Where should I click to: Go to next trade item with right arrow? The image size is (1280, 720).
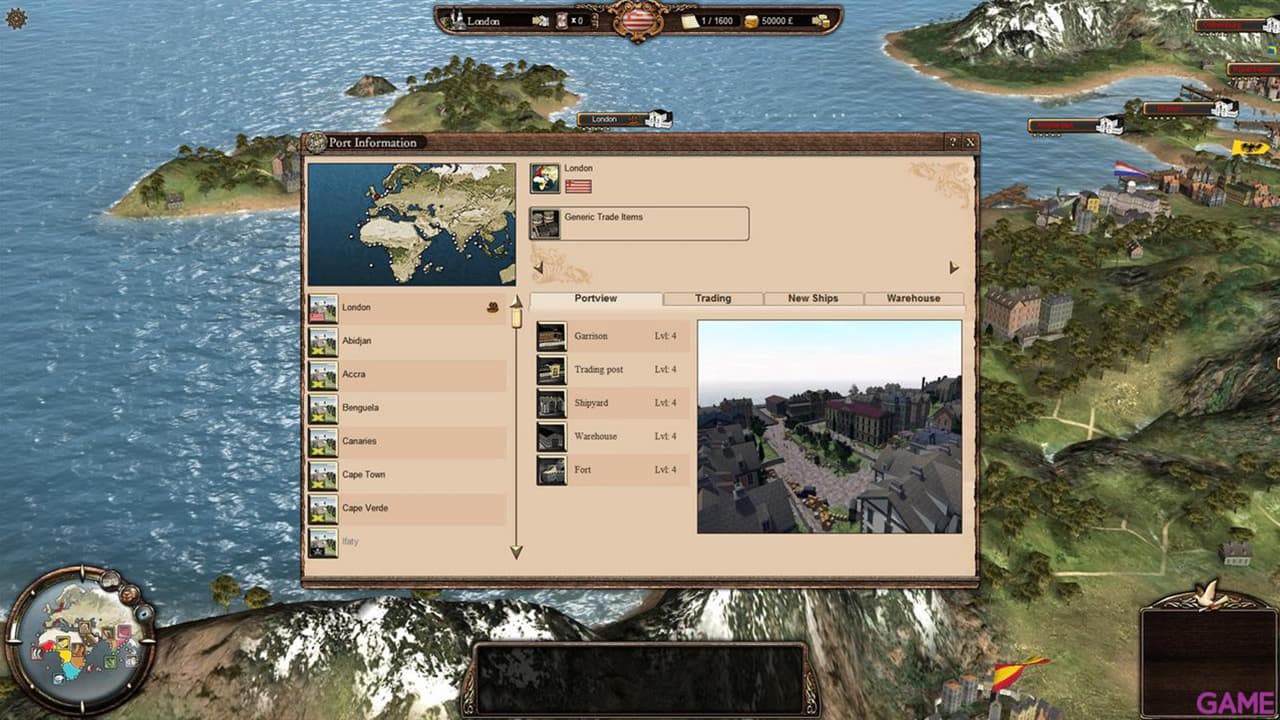(x=954, y=268)
